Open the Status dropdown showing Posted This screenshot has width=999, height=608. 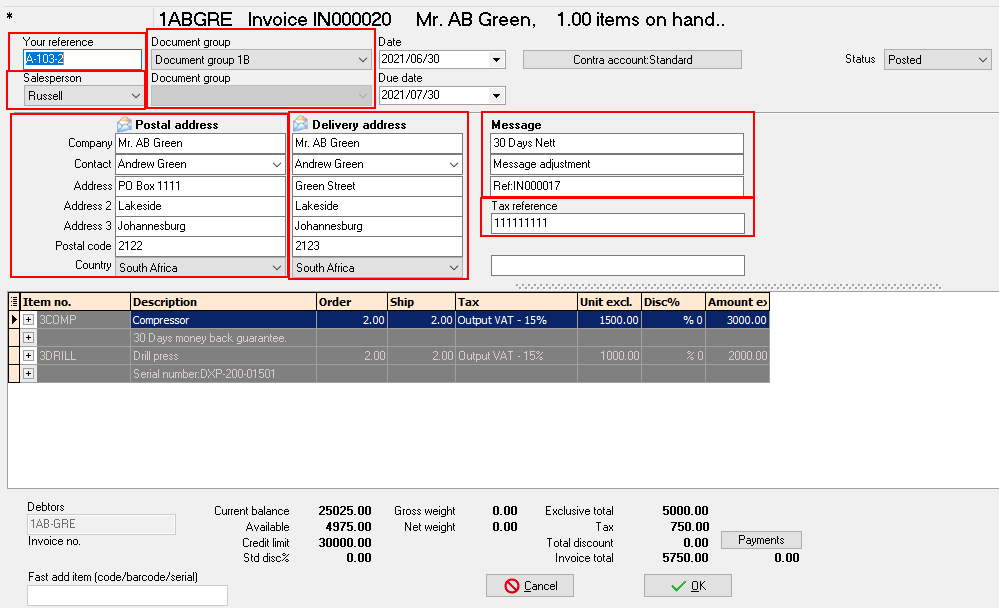(982, 60)
